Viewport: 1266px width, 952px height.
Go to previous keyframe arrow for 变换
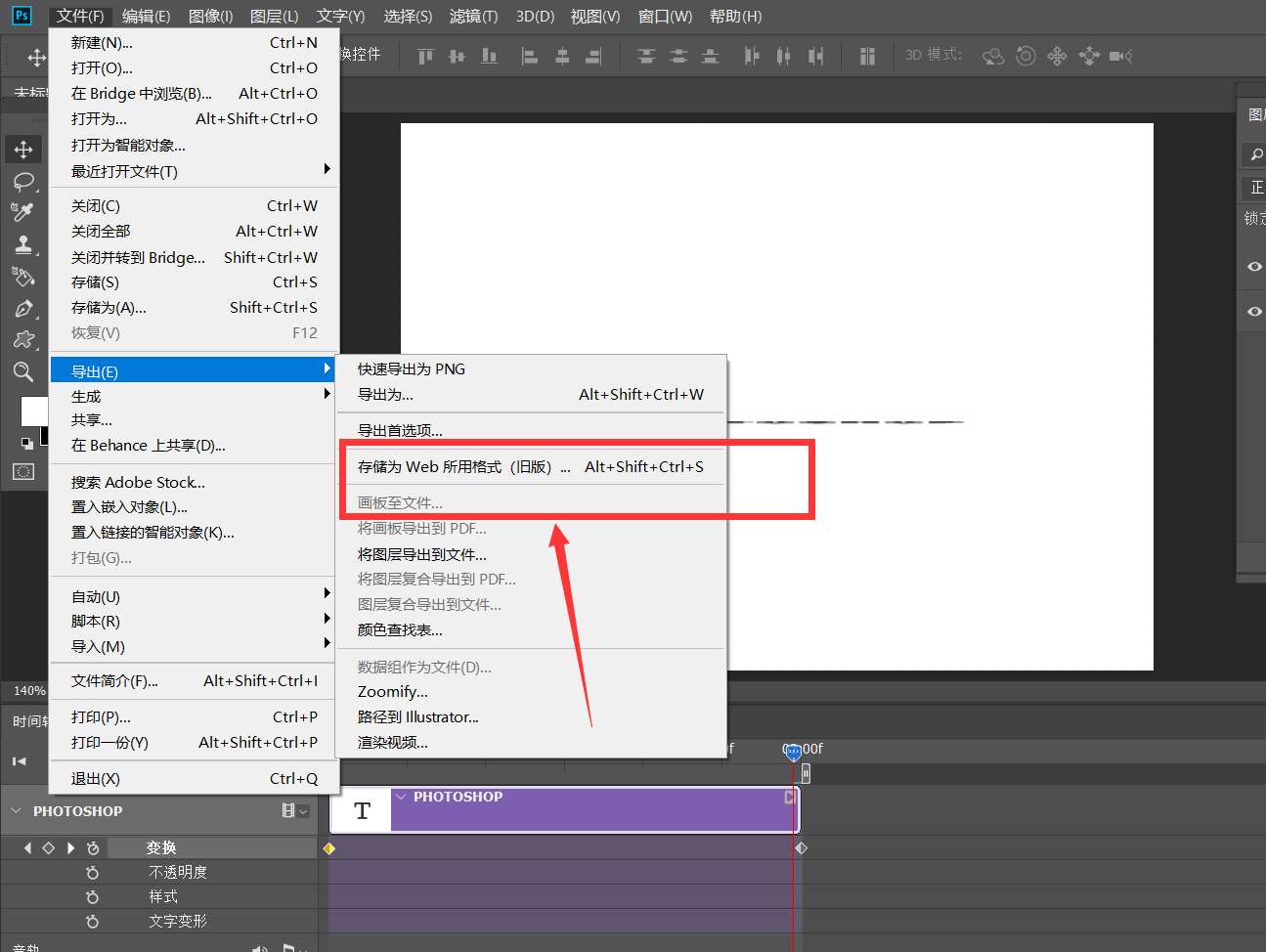click(x=27, y=847)
